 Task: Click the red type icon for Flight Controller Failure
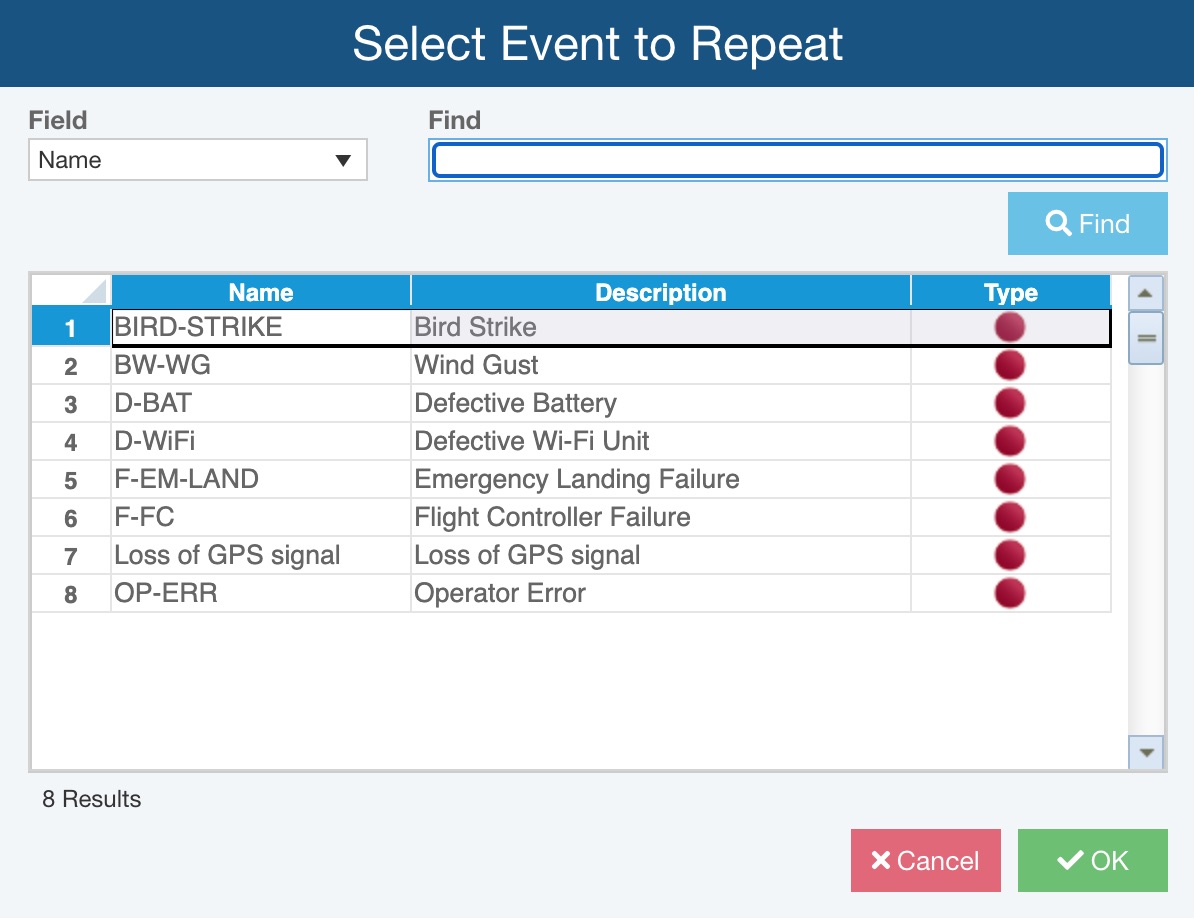(x=1010, y=517)
